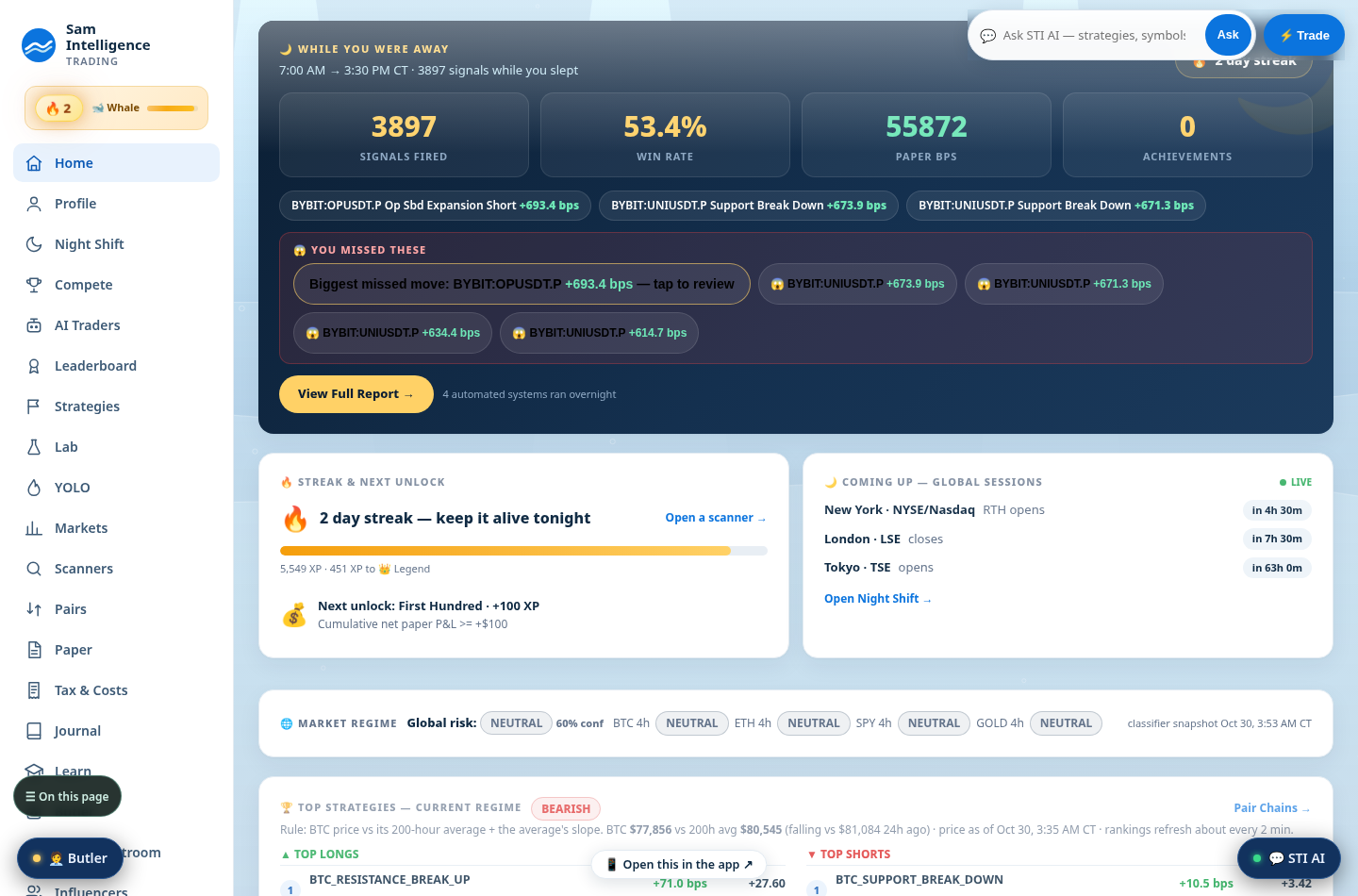
Task: Click the Whale level progress bar
Action: pyautogui.click(x=172, y=108)
